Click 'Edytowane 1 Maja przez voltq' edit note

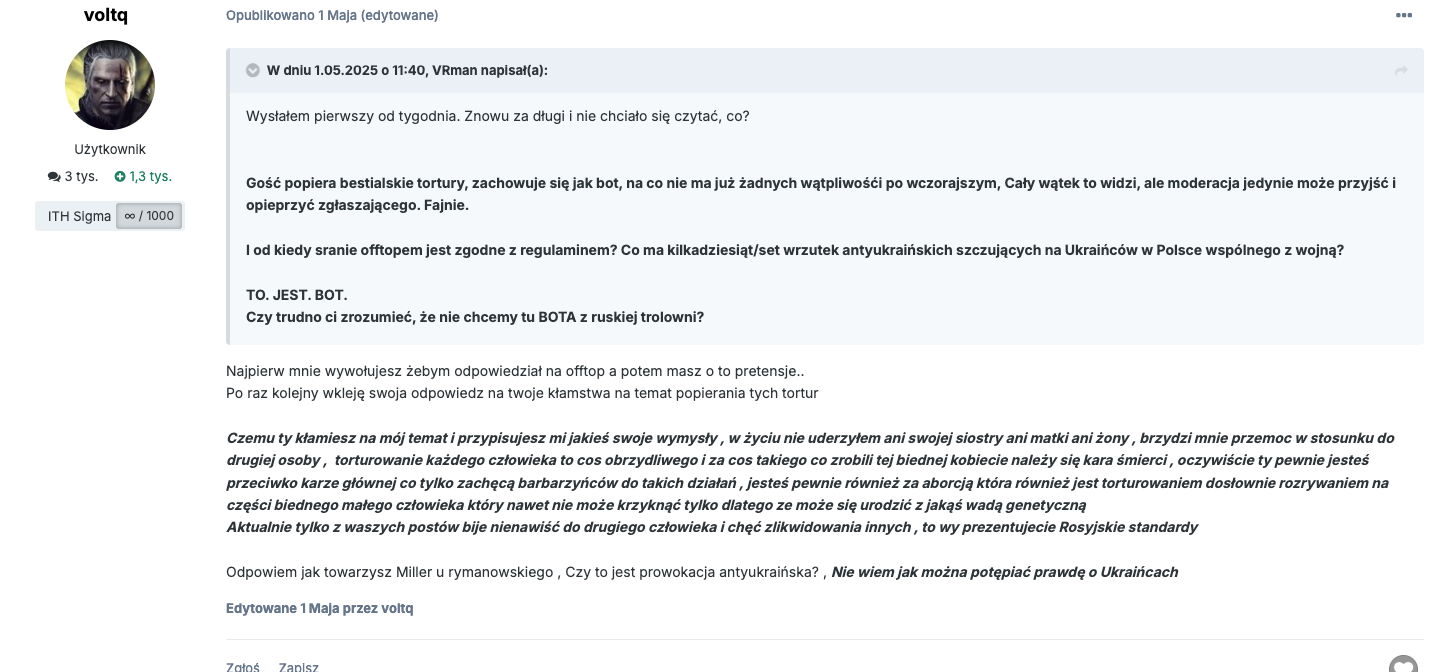pyautogui.click(x=319, y=608)
